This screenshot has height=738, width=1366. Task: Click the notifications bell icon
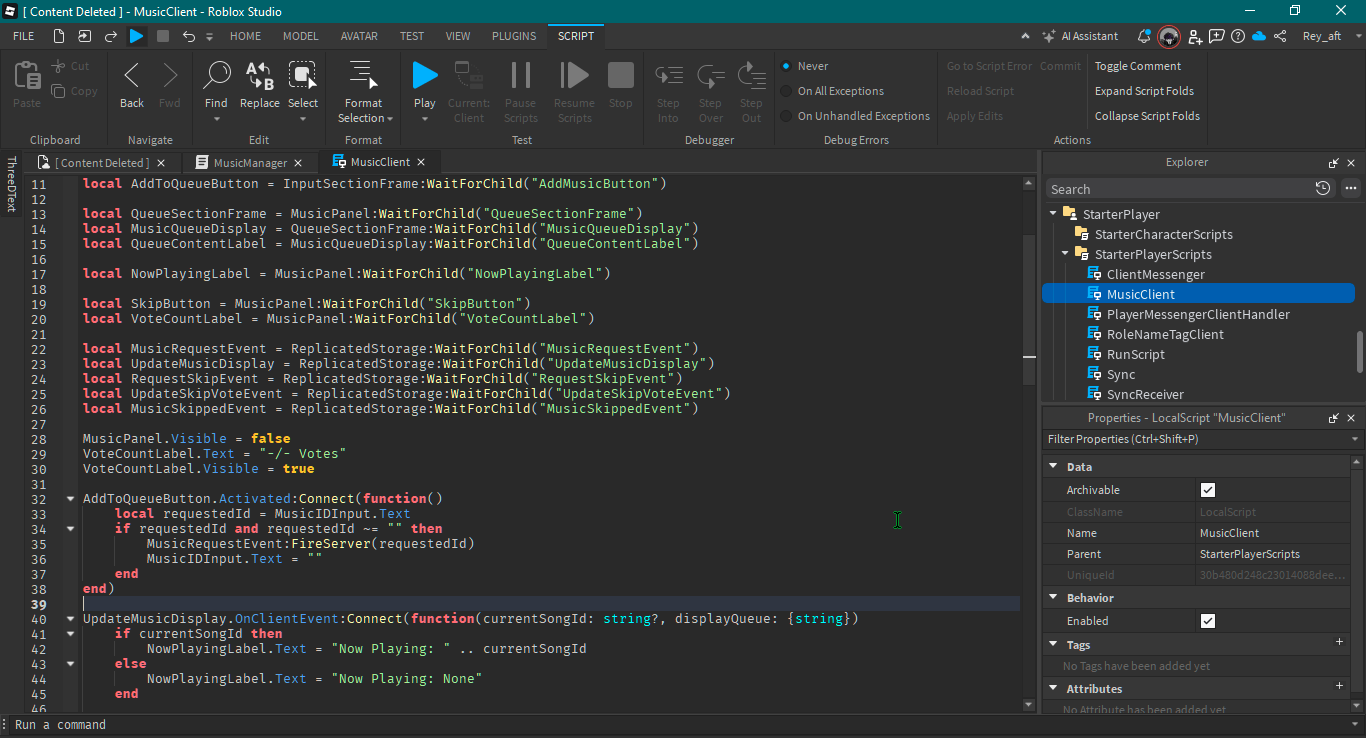1144,36
